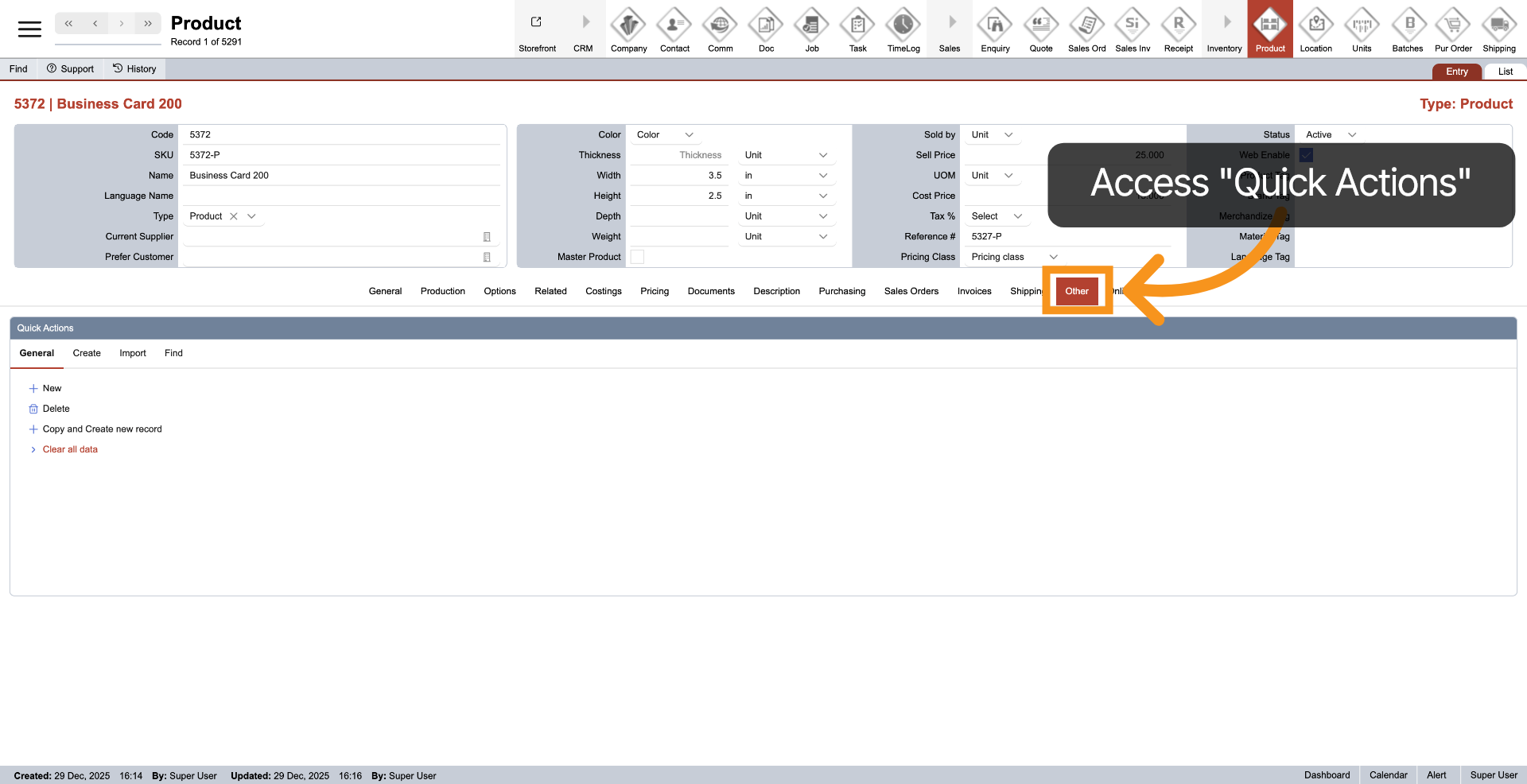Open the hamburger main menu
This screenshot has height=784, width=1527.
point(29,29)
